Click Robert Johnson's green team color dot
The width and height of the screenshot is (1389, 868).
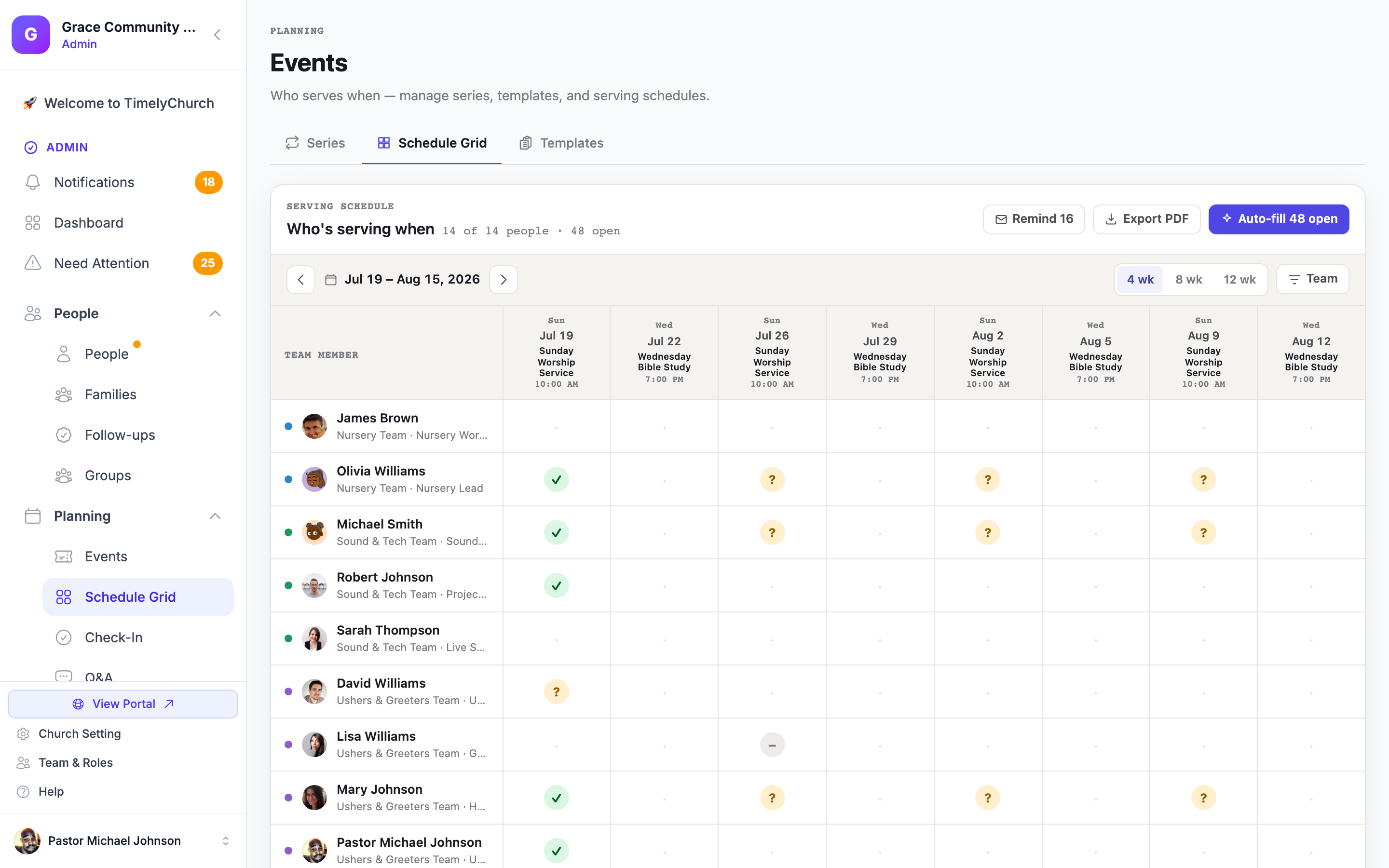[x=289, y=585]
